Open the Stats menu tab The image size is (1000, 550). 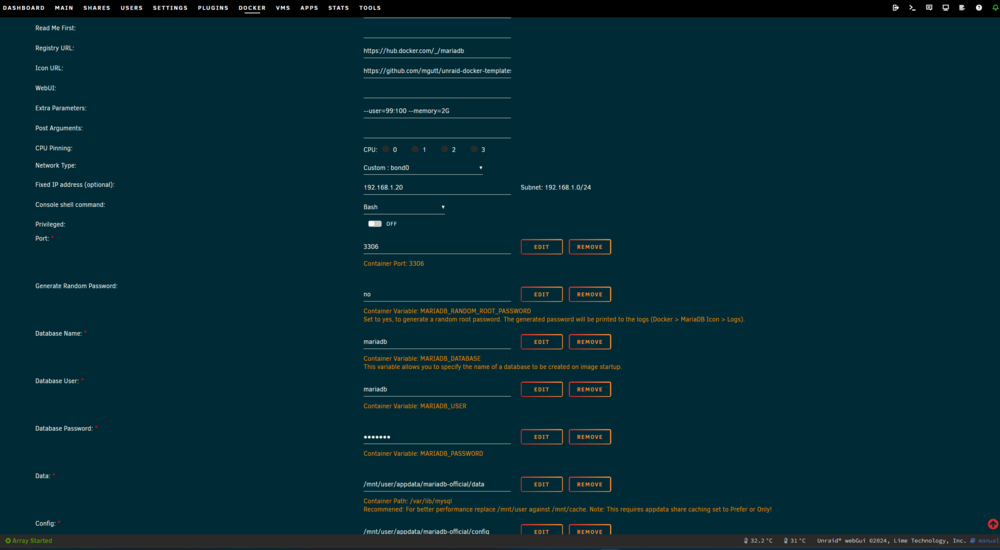point(339,8)
